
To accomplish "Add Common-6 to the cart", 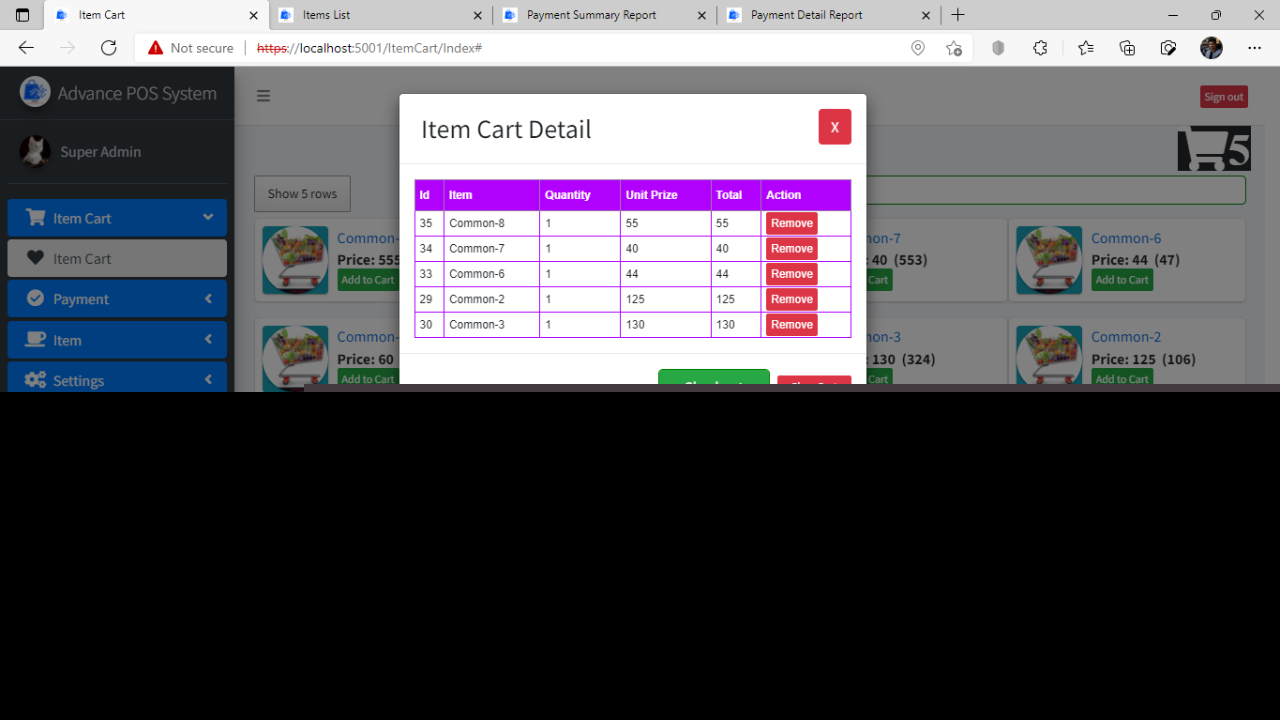I will [1122, 280].
